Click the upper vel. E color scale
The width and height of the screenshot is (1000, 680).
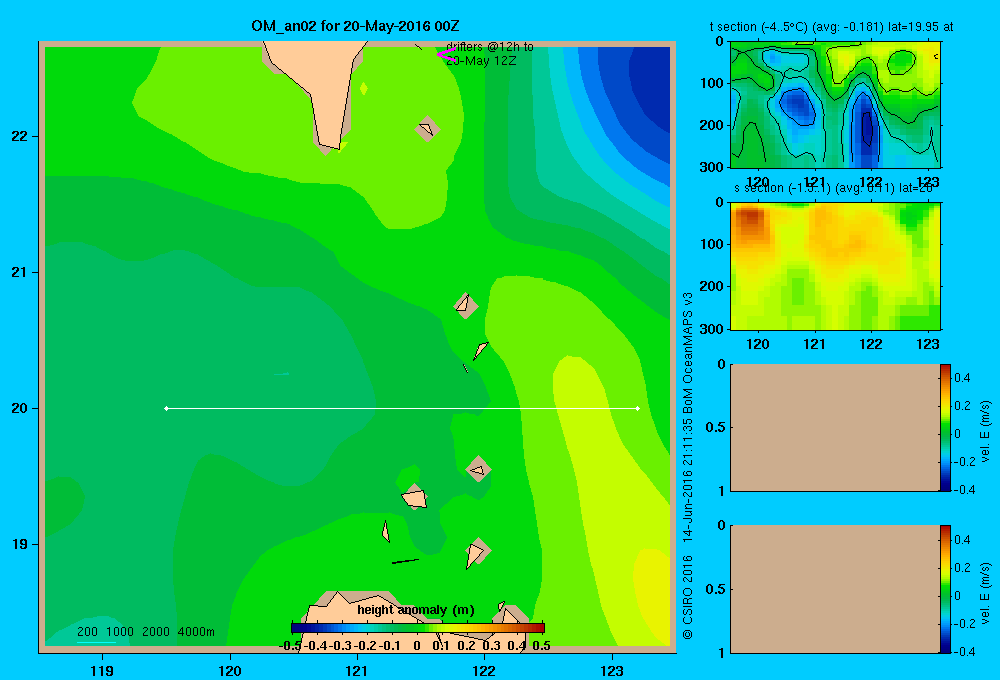(x=945, y=427)
